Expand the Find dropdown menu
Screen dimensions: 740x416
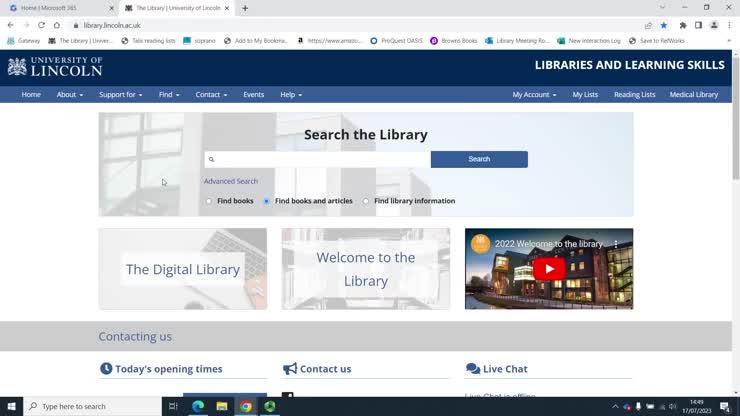tap(169, 94)
